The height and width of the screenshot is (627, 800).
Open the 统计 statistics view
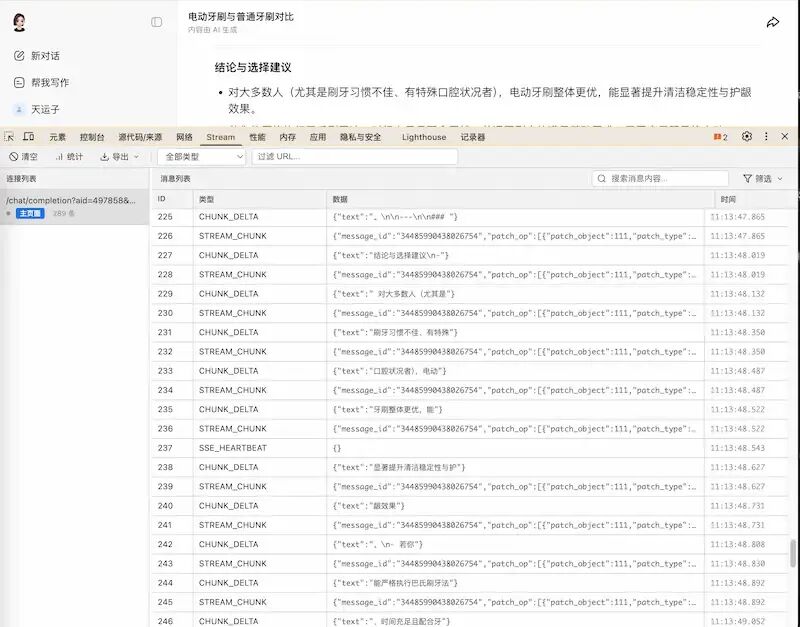69,157
